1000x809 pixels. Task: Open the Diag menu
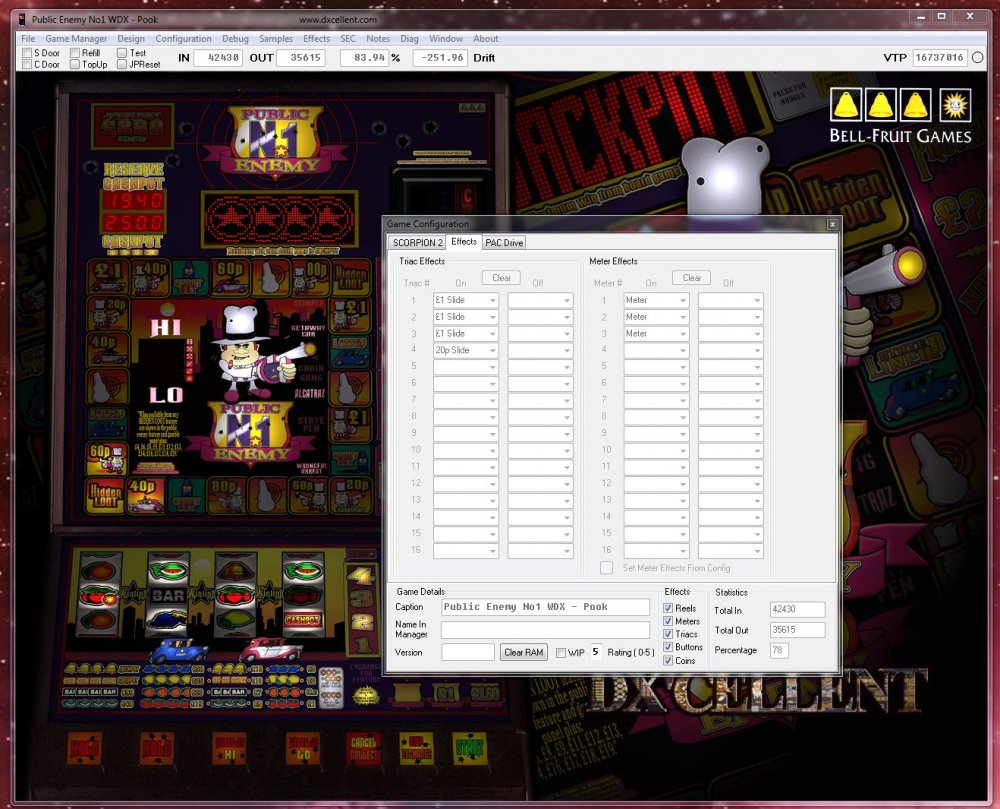point(409,38)
